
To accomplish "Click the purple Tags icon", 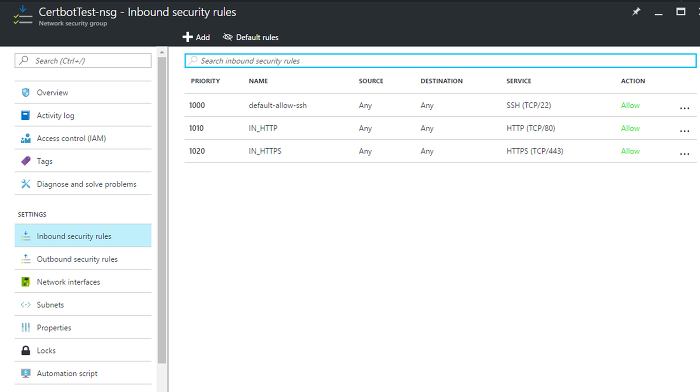I will [25, 161].
